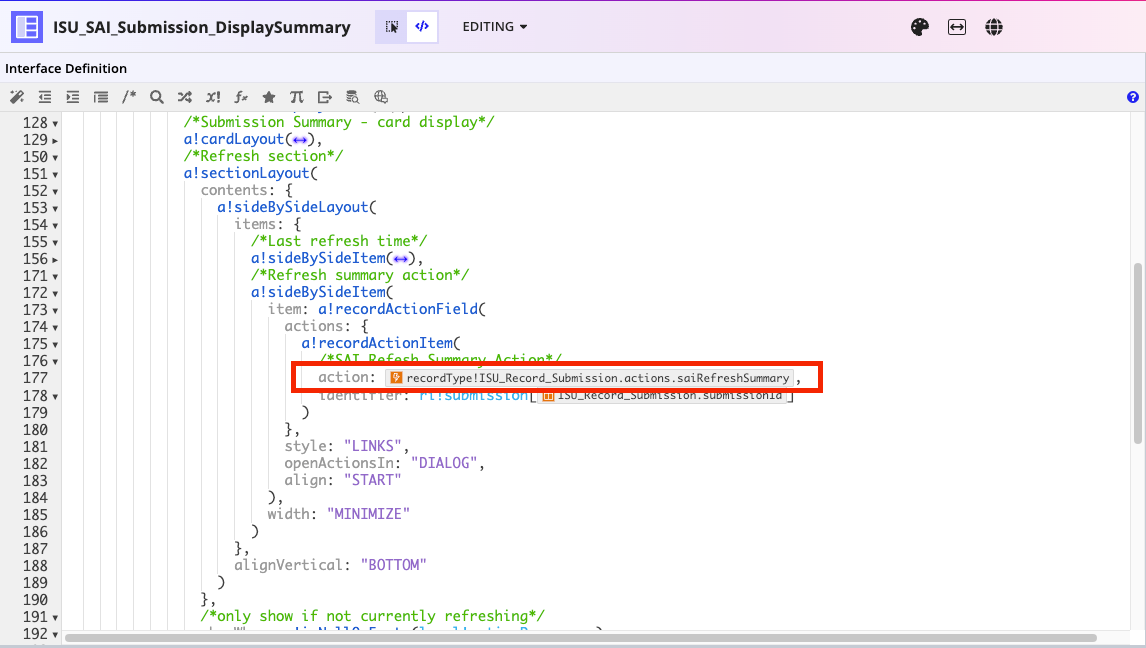The width and height of the screenshot is (1146, 648).
Task: Click the a!recordActionItem function name
Action: click(377, 343)
